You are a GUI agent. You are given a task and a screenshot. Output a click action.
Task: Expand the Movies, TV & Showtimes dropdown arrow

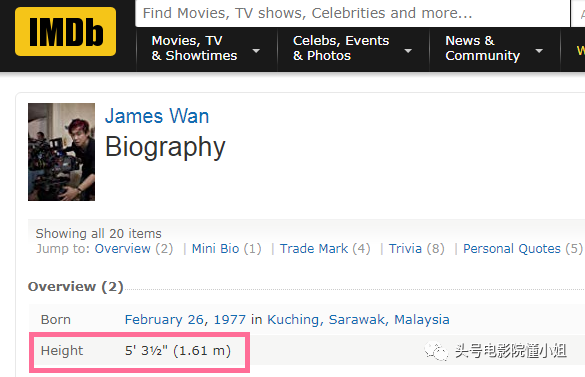(x=256, y=50)
